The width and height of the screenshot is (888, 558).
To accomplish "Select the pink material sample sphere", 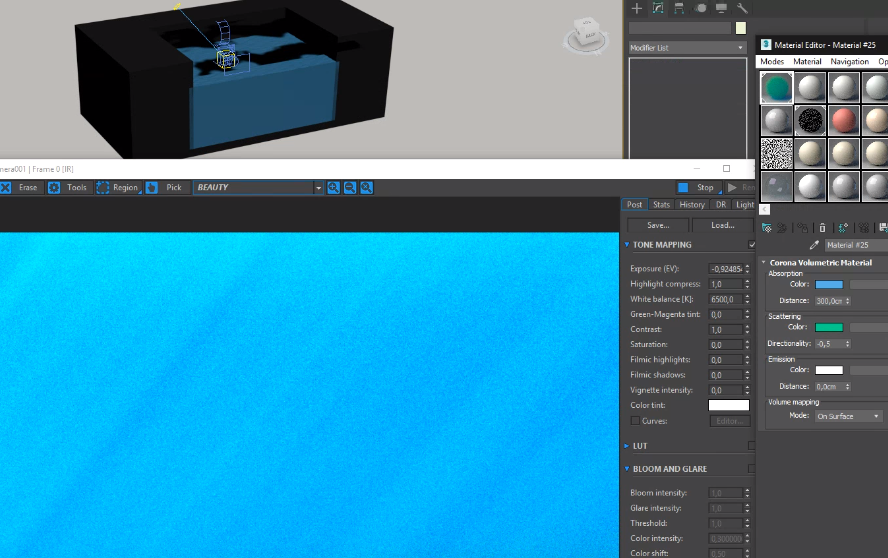I will tap(845, 121).
